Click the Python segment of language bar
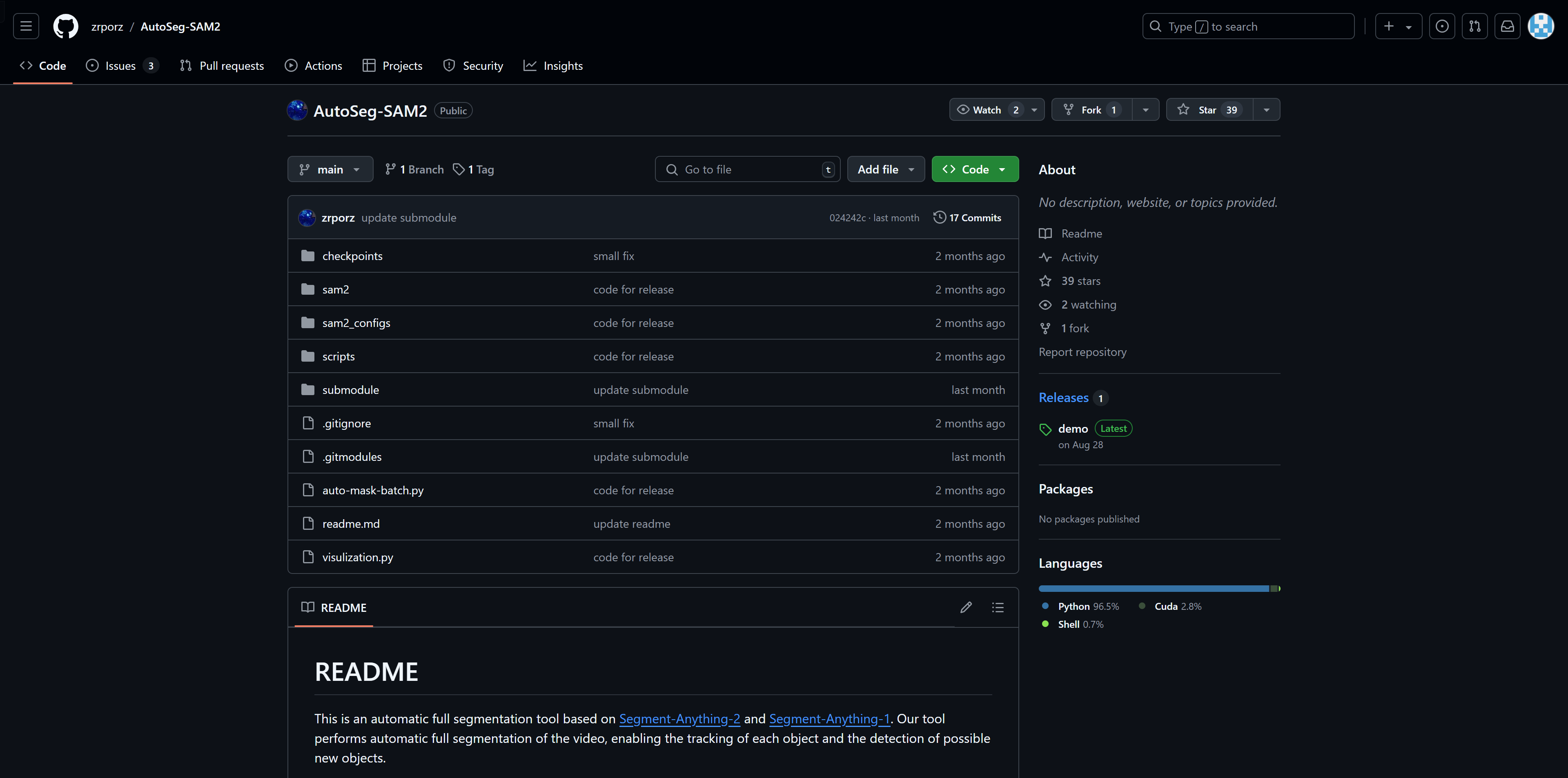 (x=1154, y=588)
